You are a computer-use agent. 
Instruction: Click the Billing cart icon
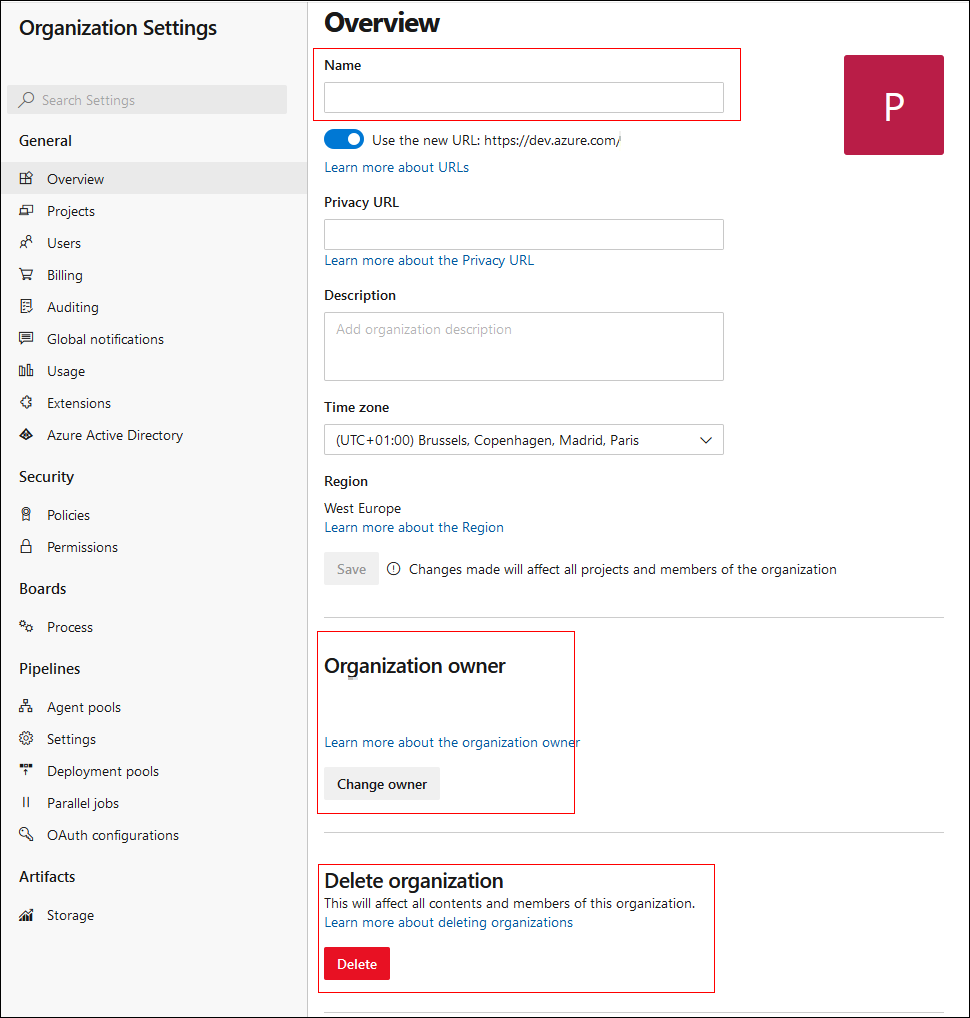tap(26, 274)
